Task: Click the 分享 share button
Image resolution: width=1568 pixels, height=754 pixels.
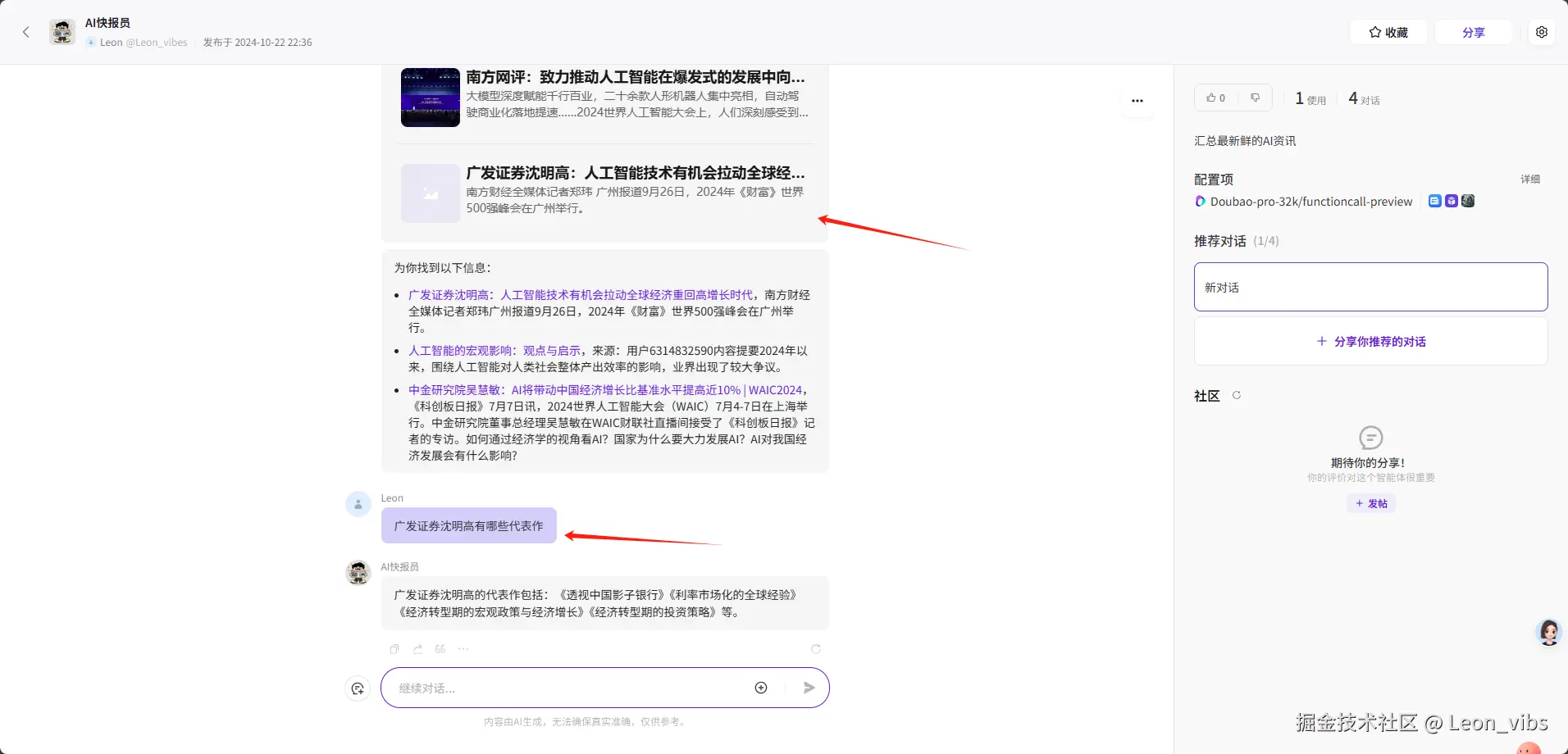Action: click(x=1474, y=32)
